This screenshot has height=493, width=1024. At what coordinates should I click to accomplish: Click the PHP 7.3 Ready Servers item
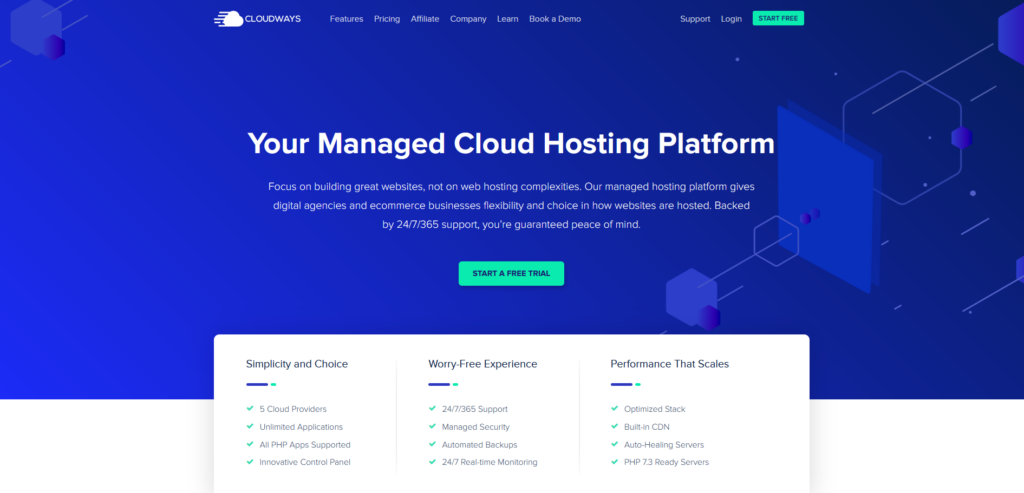click(666, 462)
